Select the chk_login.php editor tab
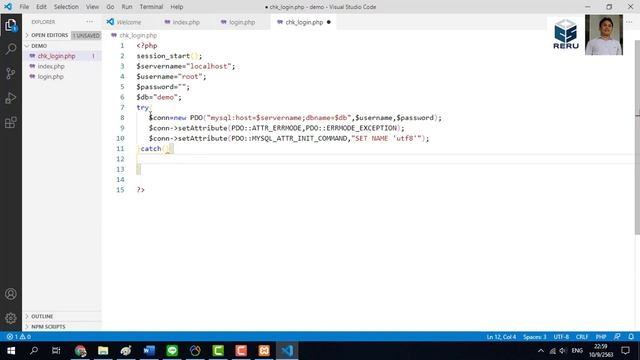 (x=304, y=22)
